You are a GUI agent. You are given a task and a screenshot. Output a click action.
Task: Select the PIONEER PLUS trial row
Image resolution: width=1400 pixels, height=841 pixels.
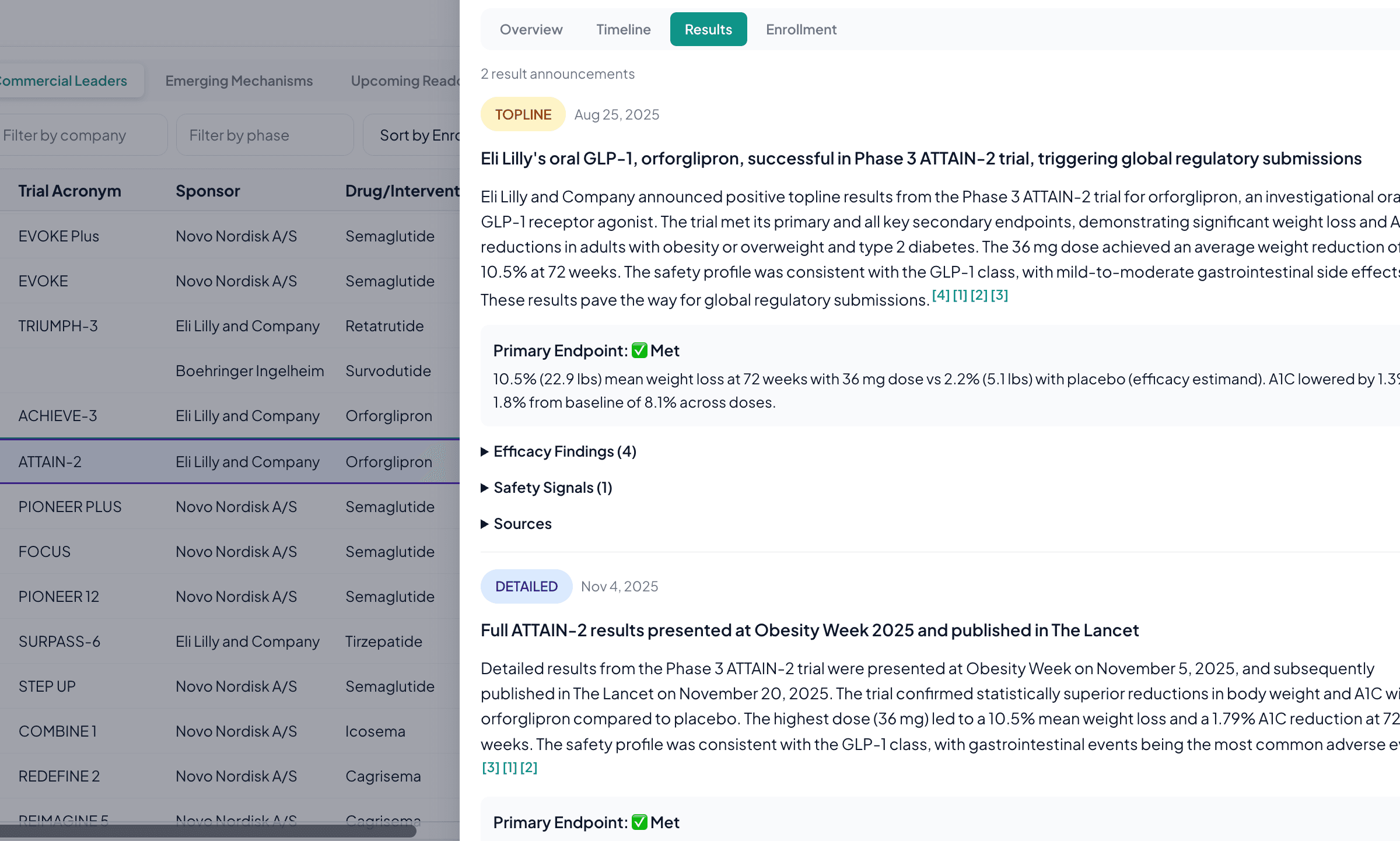(230, 507)
